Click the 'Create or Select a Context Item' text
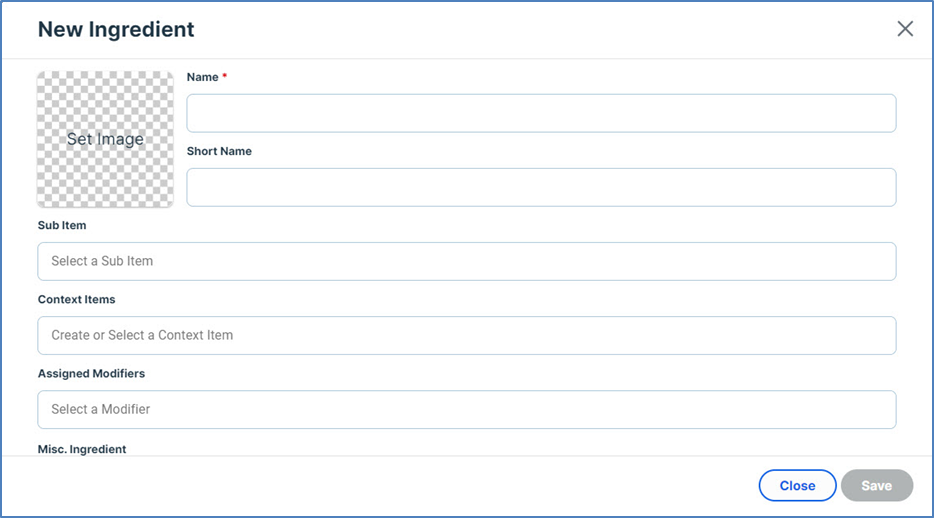This screenshot has height=518, width=934. 142,335
